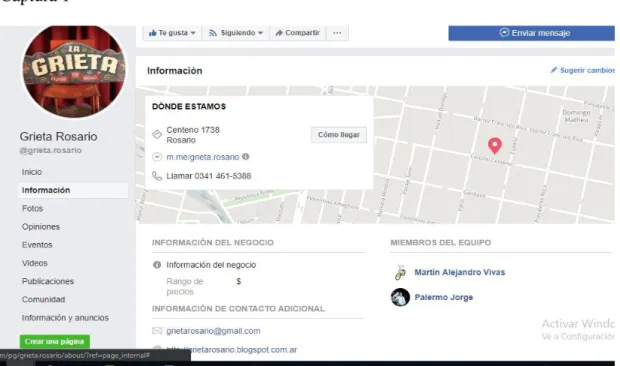Click the Compartir share button
This screenshot has height=366, width=620.
click(297, 33)
